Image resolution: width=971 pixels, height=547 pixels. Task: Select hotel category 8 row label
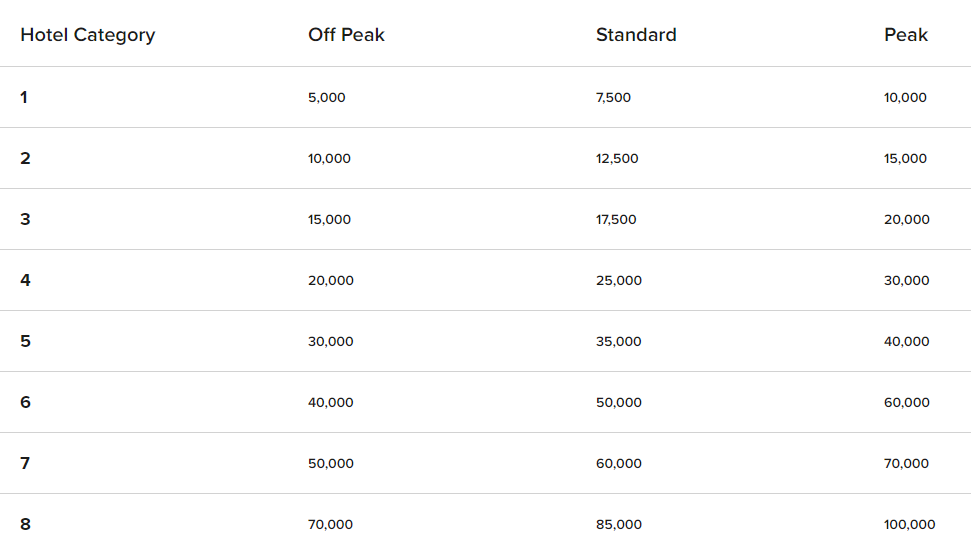pyautogui.click(x=25, y=524)
